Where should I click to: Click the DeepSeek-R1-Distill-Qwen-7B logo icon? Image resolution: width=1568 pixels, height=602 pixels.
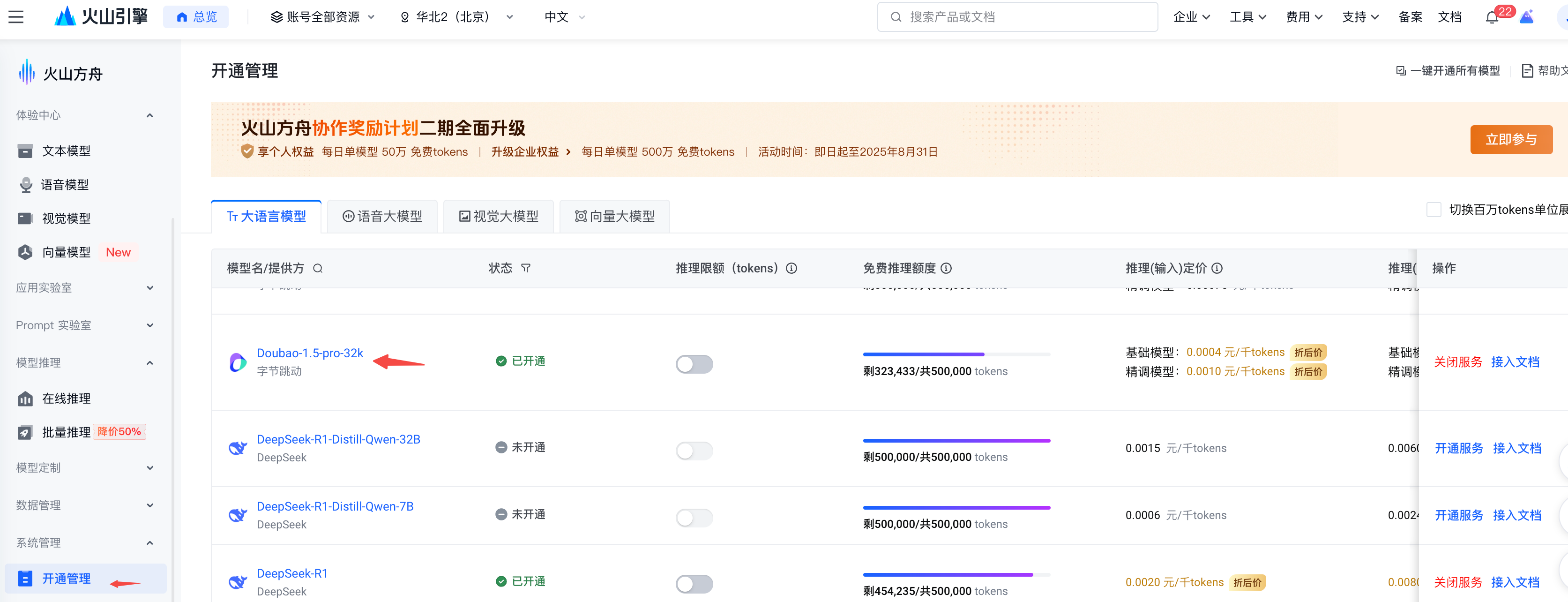tap(238, 515)
